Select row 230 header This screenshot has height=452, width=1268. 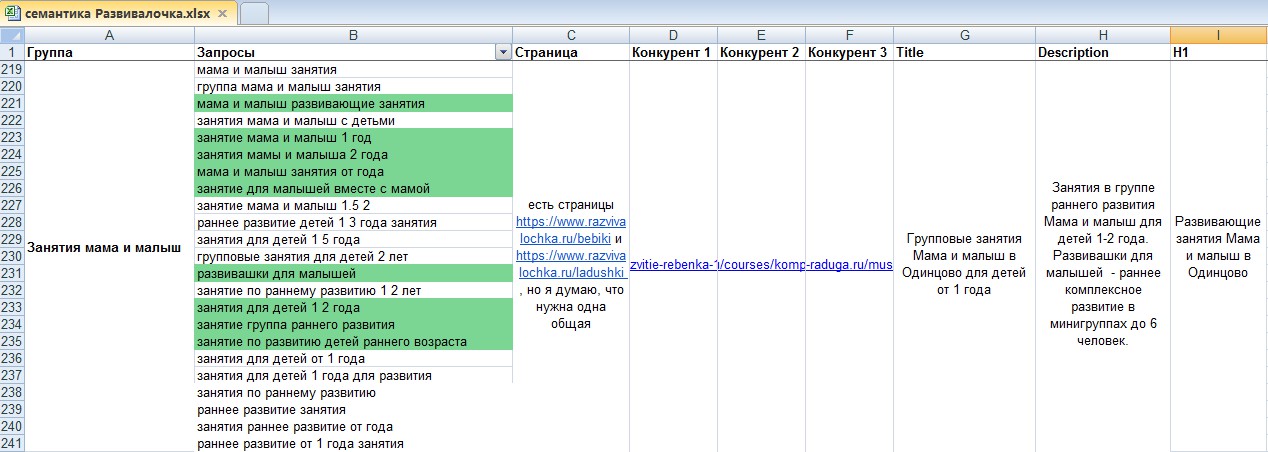pos(12,256)
